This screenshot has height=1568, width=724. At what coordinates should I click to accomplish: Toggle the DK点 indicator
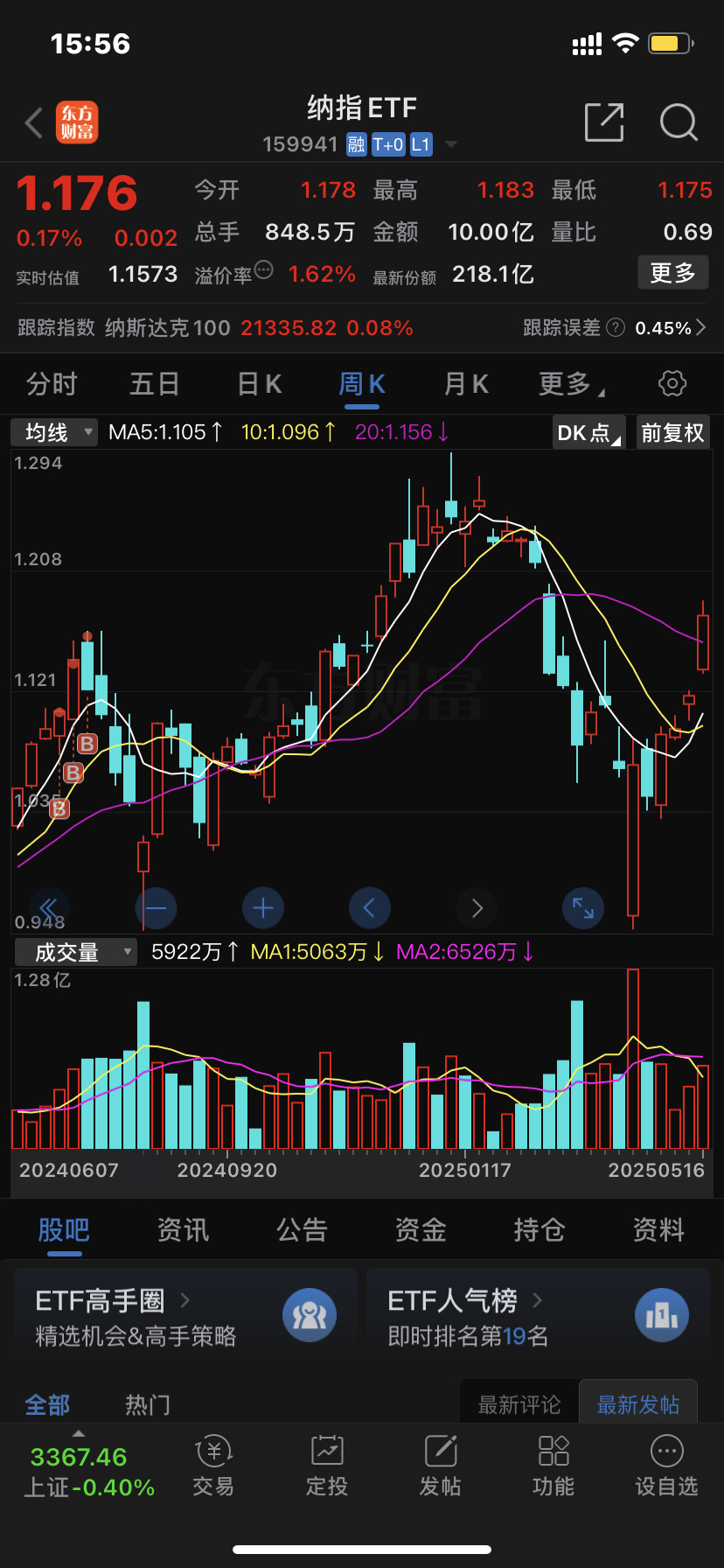[590, 432]
